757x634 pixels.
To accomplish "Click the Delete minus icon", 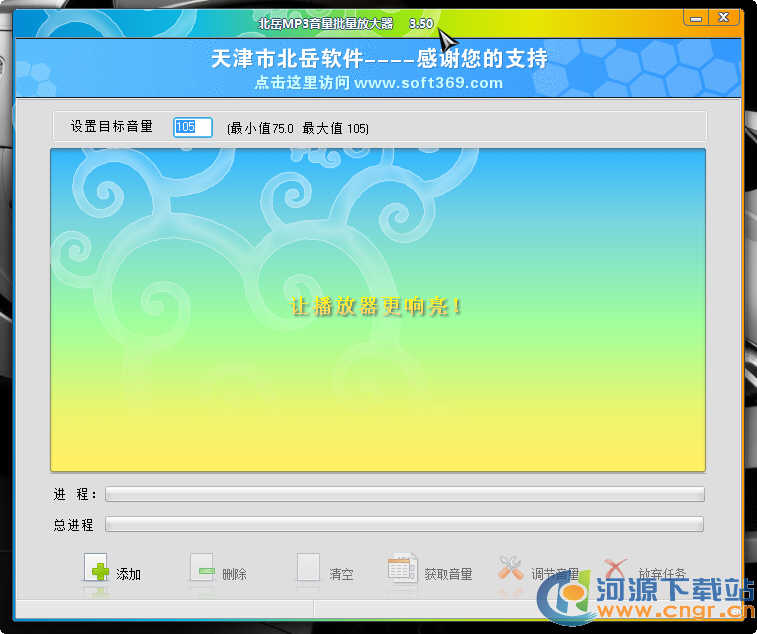I will (202, 567).
